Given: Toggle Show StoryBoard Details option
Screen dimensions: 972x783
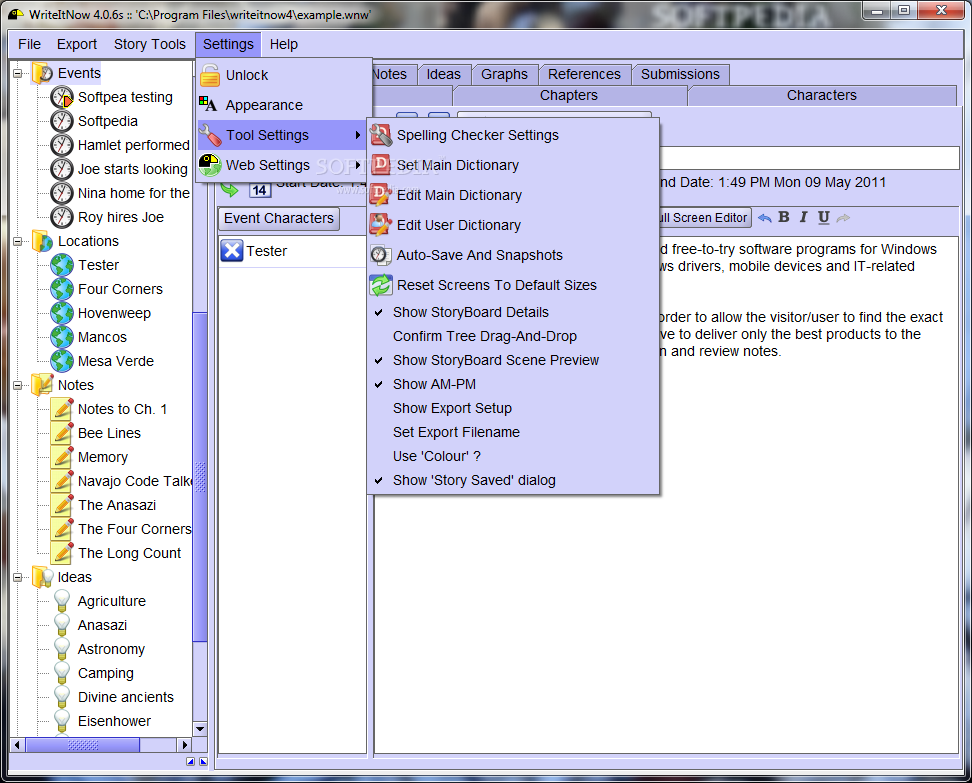Looking at the screenshot, I should coord(513,312).
